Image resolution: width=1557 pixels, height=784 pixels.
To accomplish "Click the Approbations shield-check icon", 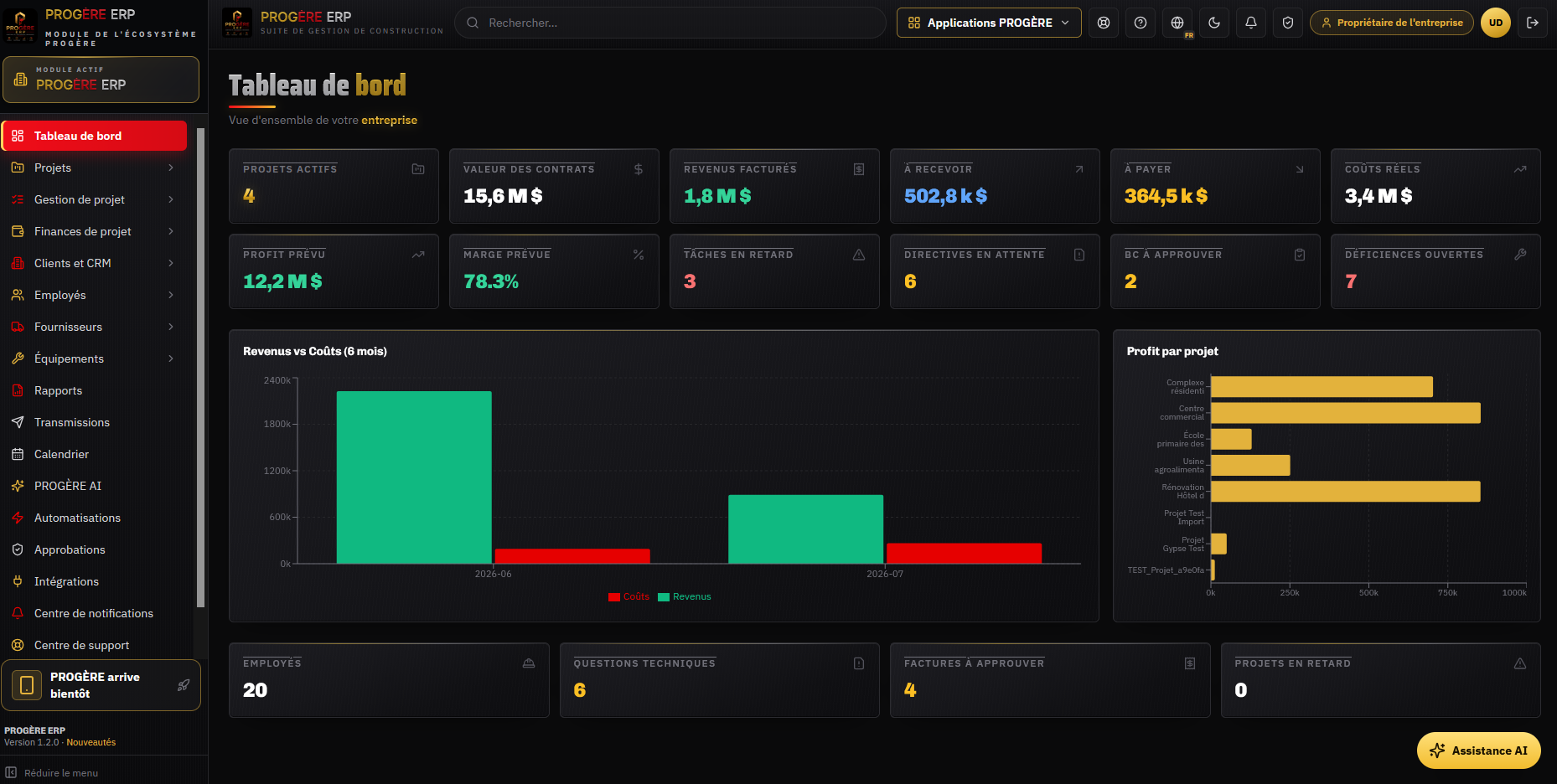I will coord(18,549).
